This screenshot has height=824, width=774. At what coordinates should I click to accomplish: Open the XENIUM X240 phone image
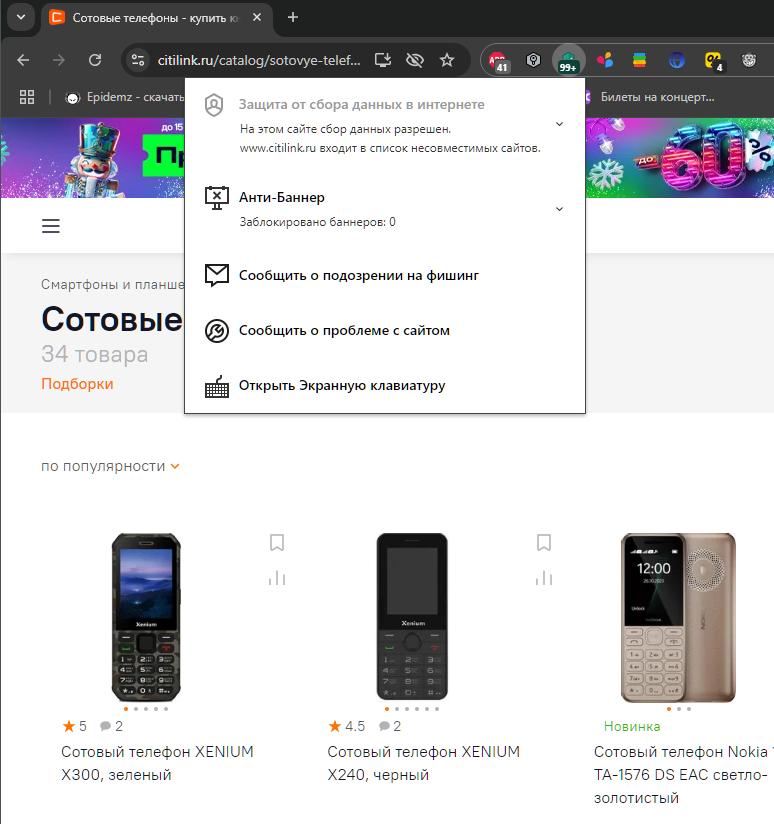[x=412, y=617]
